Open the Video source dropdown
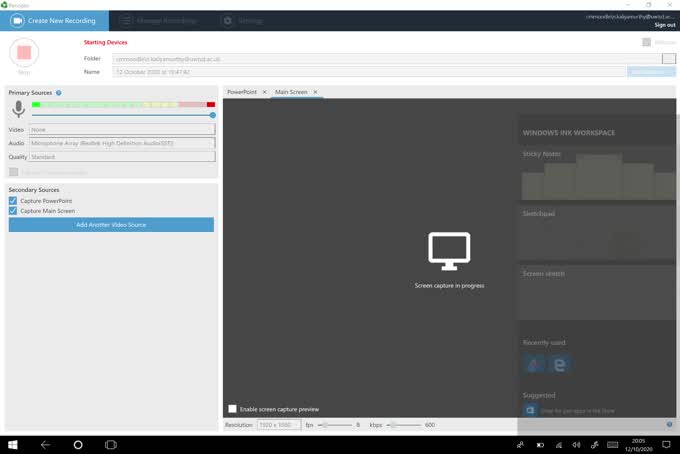The width and height of the screenshot is (680, 454). click(122, 129)
